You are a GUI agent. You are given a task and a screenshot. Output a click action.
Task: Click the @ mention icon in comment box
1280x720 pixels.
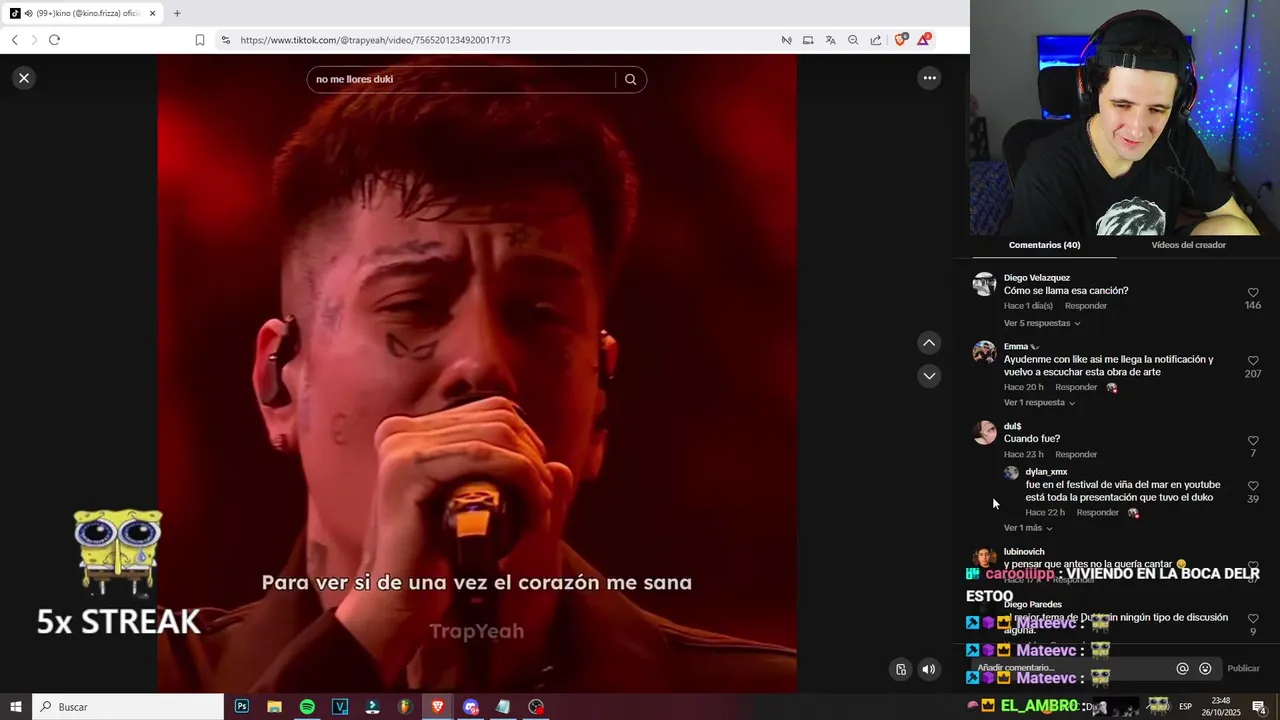pyautogui.click(x=1182, y=669)
